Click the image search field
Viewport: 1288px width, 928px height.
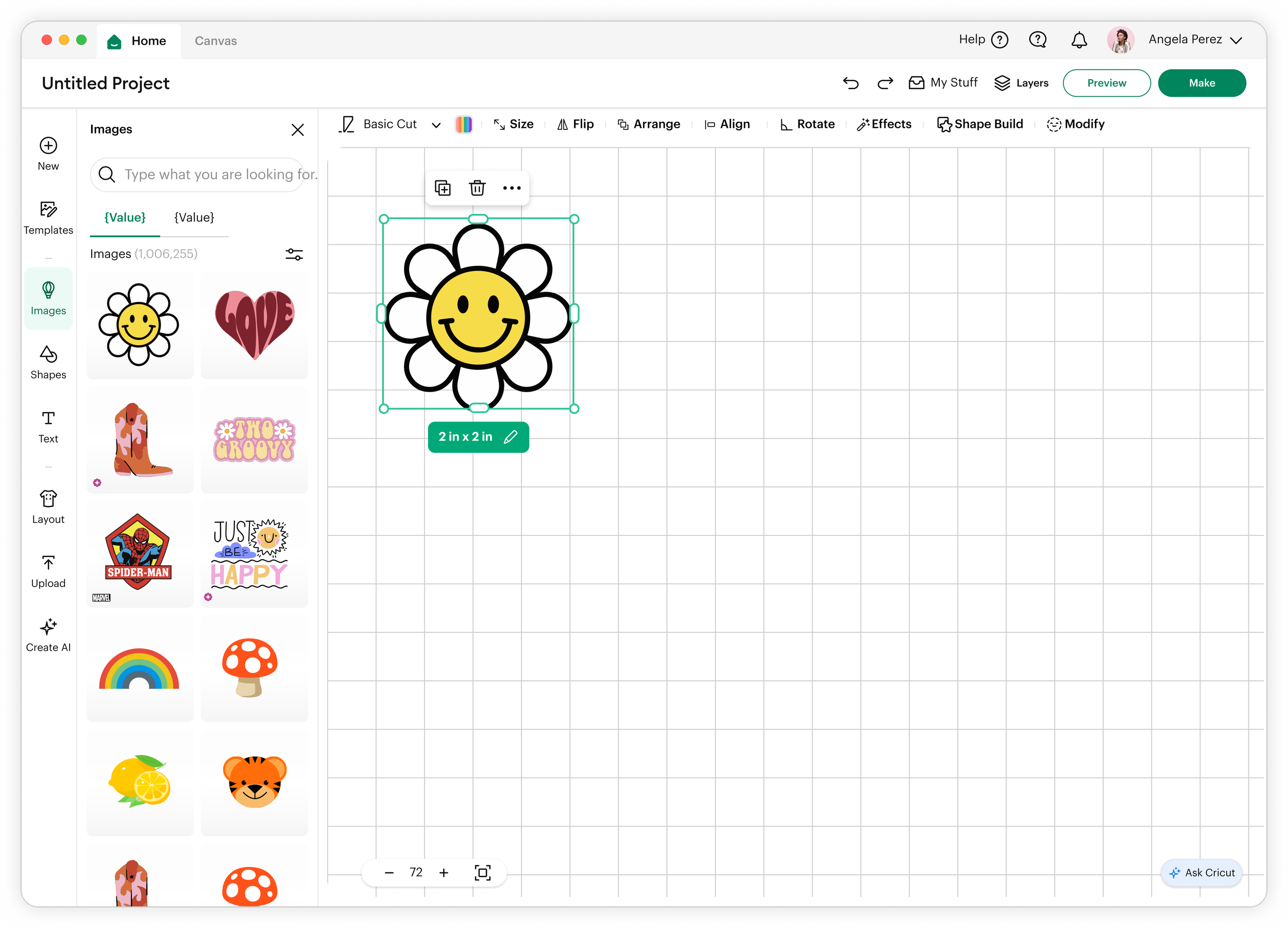(x=205, y=174)
